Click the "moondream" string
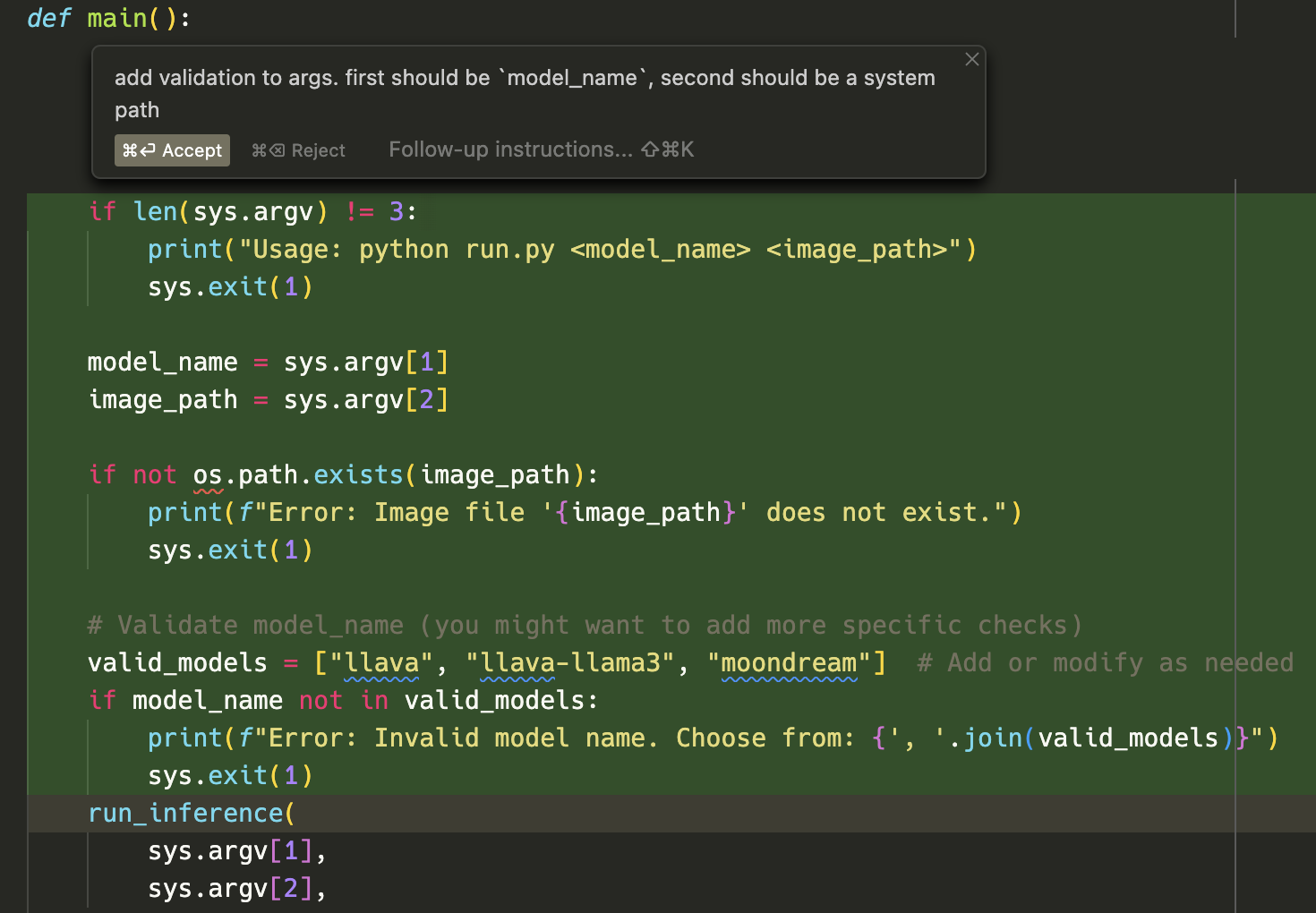Screen dimensions: 1316x913 tap(789, 663)
